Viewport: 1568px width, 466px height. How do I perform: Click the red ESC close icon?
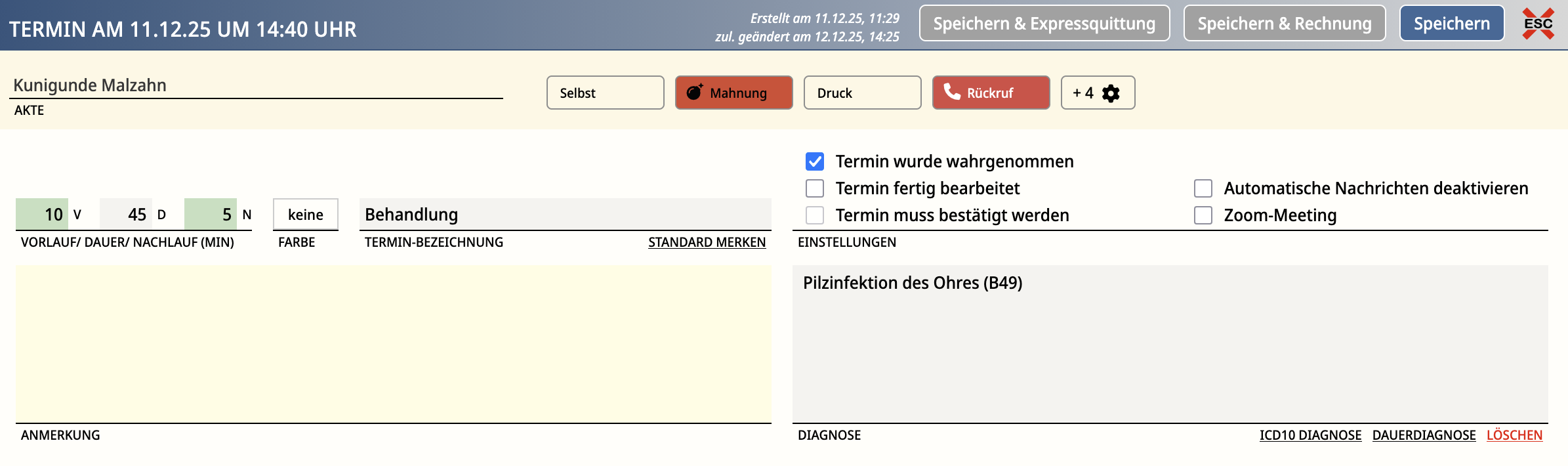pyautogui.click(x=1538, y=24)
